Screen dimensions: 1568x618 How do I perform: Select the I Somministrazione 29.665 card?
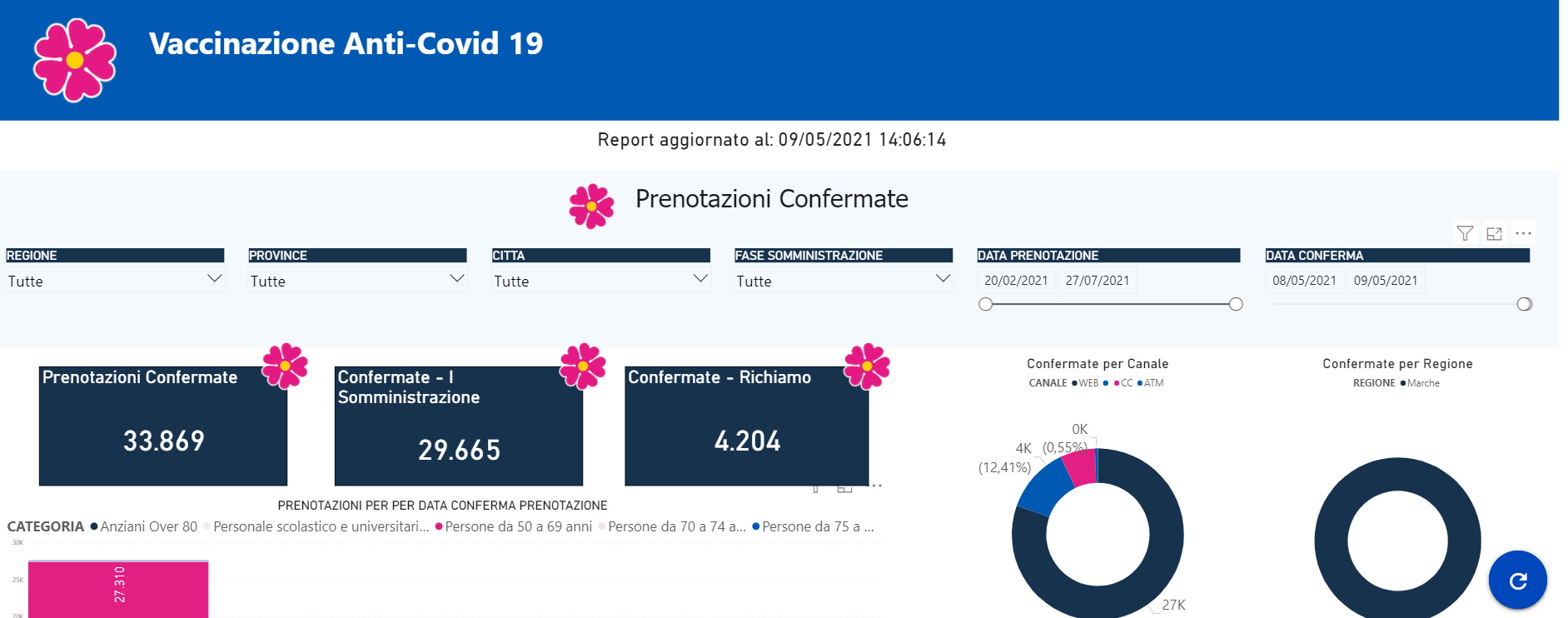coord(459,426)
